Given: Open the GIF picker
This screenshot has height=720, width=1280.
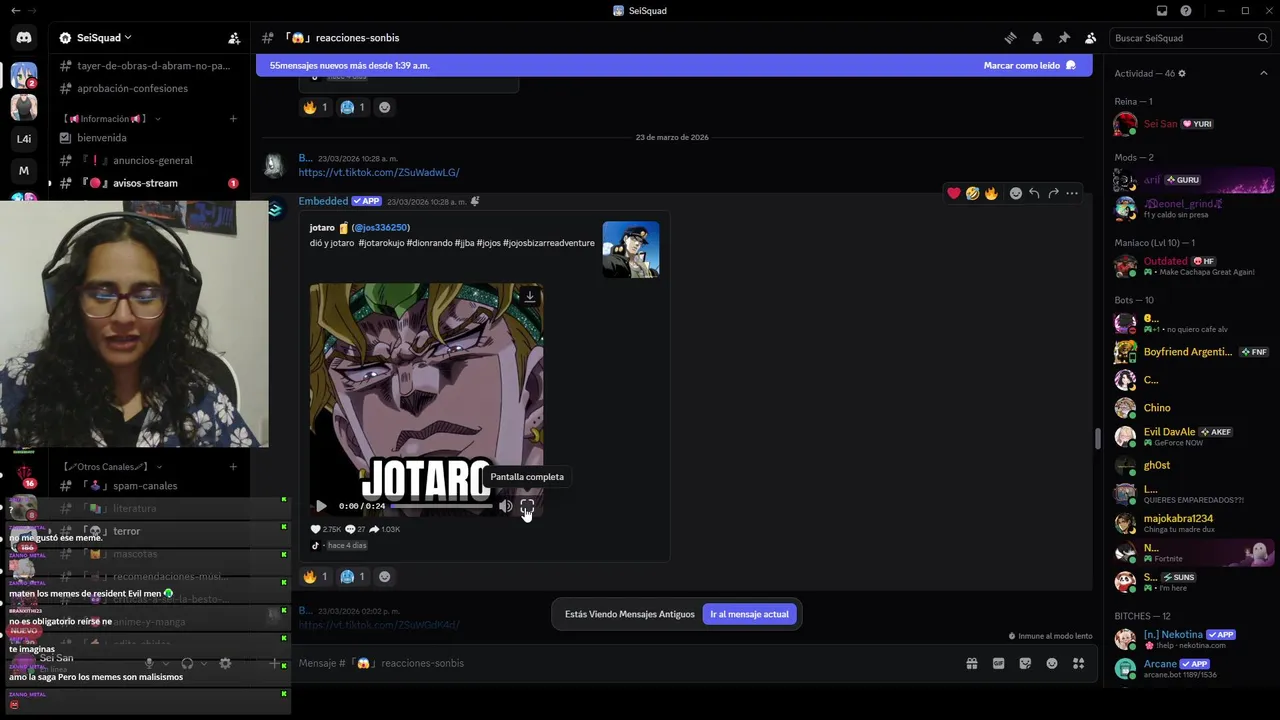Looking at the screenshot, I should (998, 663).
